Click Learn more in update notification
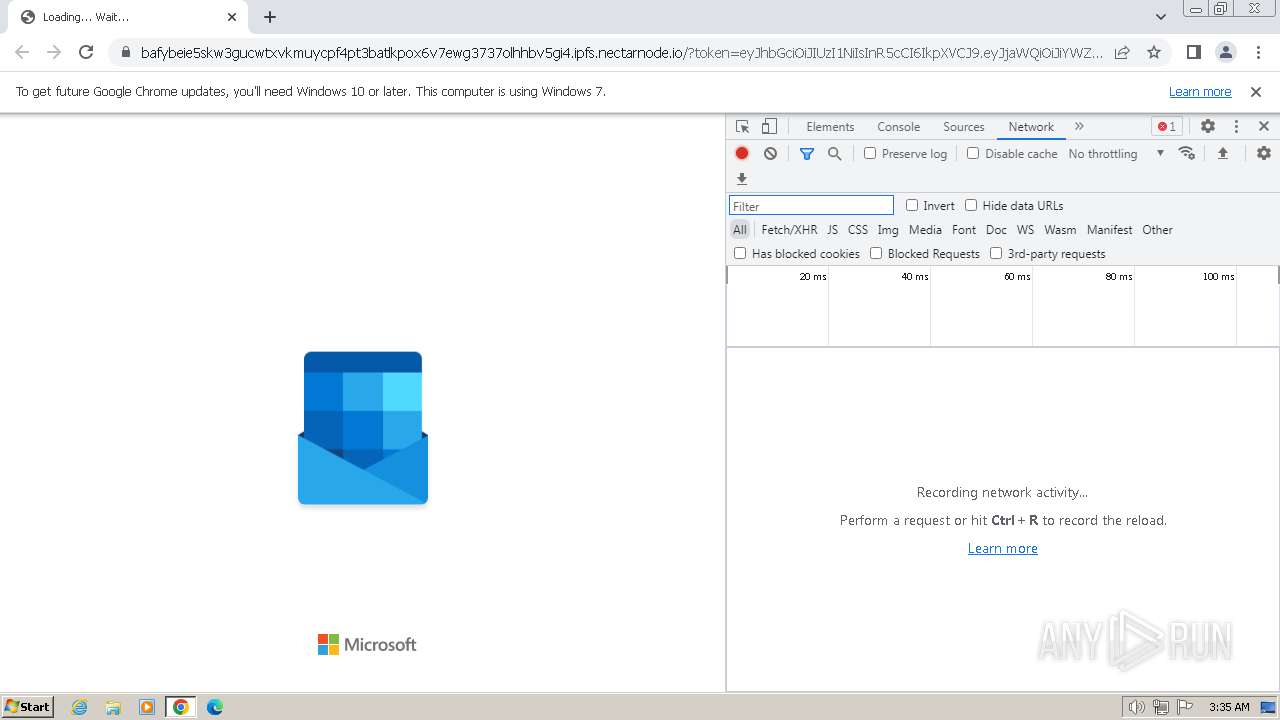Screen dimensions: 1280x720 [1200, 91]
